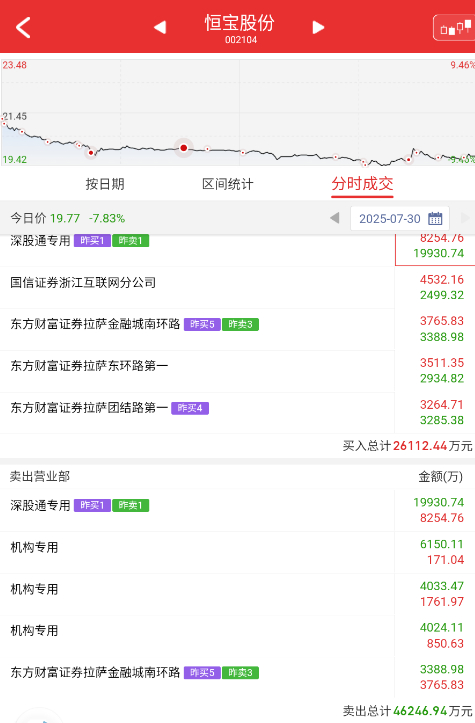Open the candlestick chart view icon
This screenshot has height=723, width=475.
454,28
